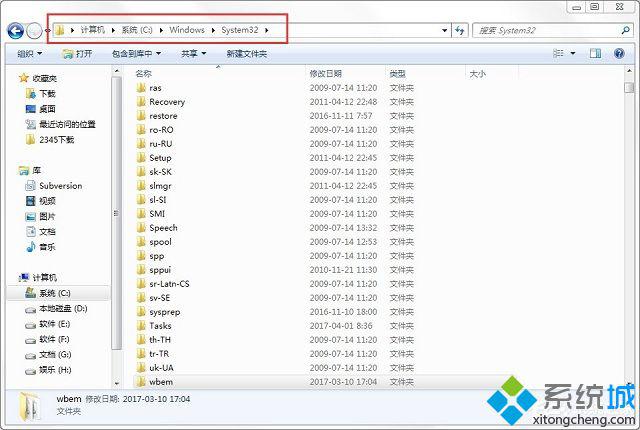Open the 包含到库中 menu

pos(136,53)
